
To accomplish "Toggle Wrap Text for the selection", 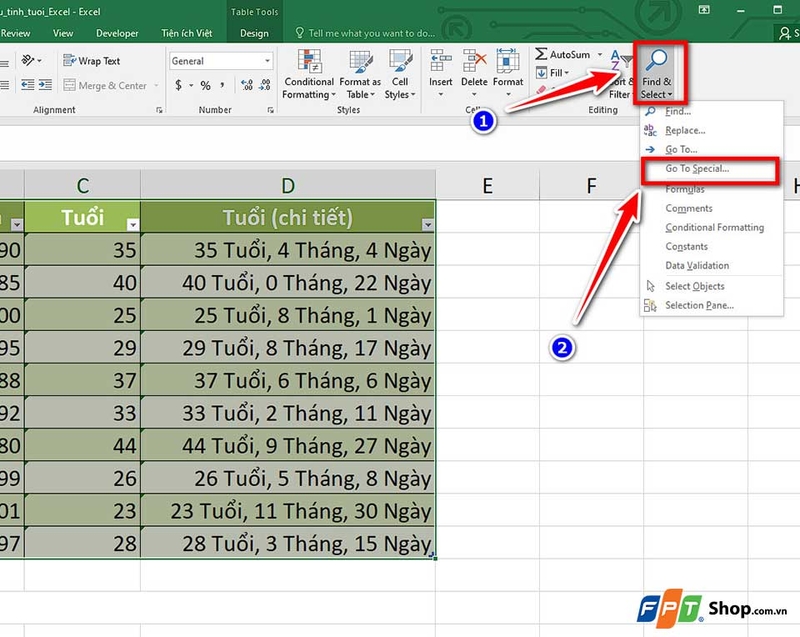I will [x=94, y=60].
